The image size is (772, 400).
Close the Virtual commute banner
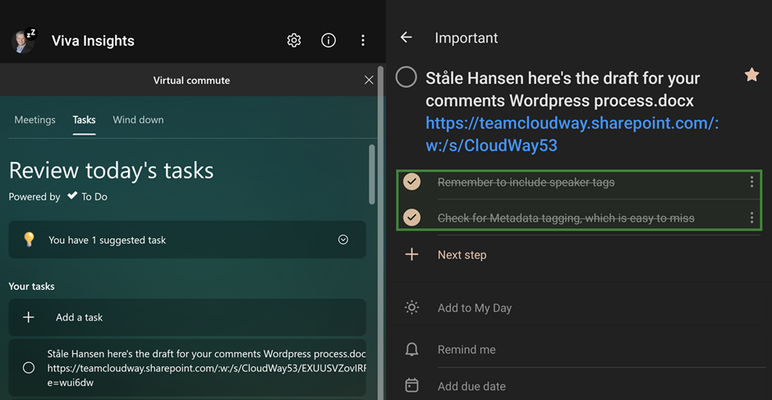[x=369, y=80]
